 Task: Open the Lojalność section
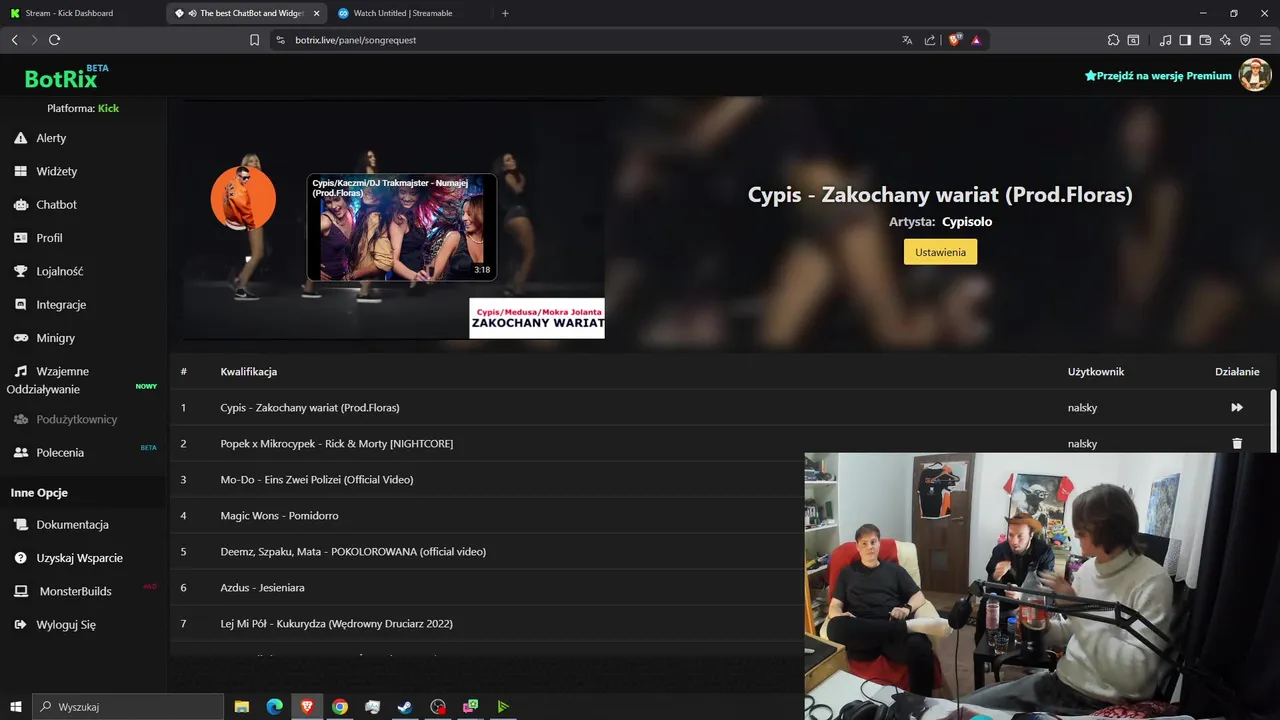pos(59,271)
